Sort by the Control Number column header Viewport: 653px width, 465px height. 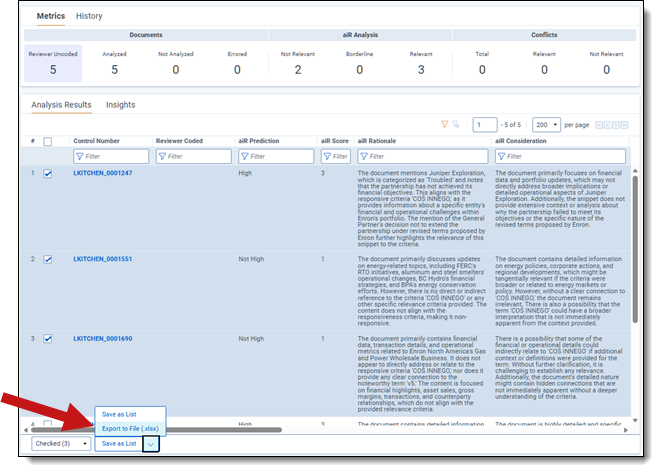click(96, 141)
